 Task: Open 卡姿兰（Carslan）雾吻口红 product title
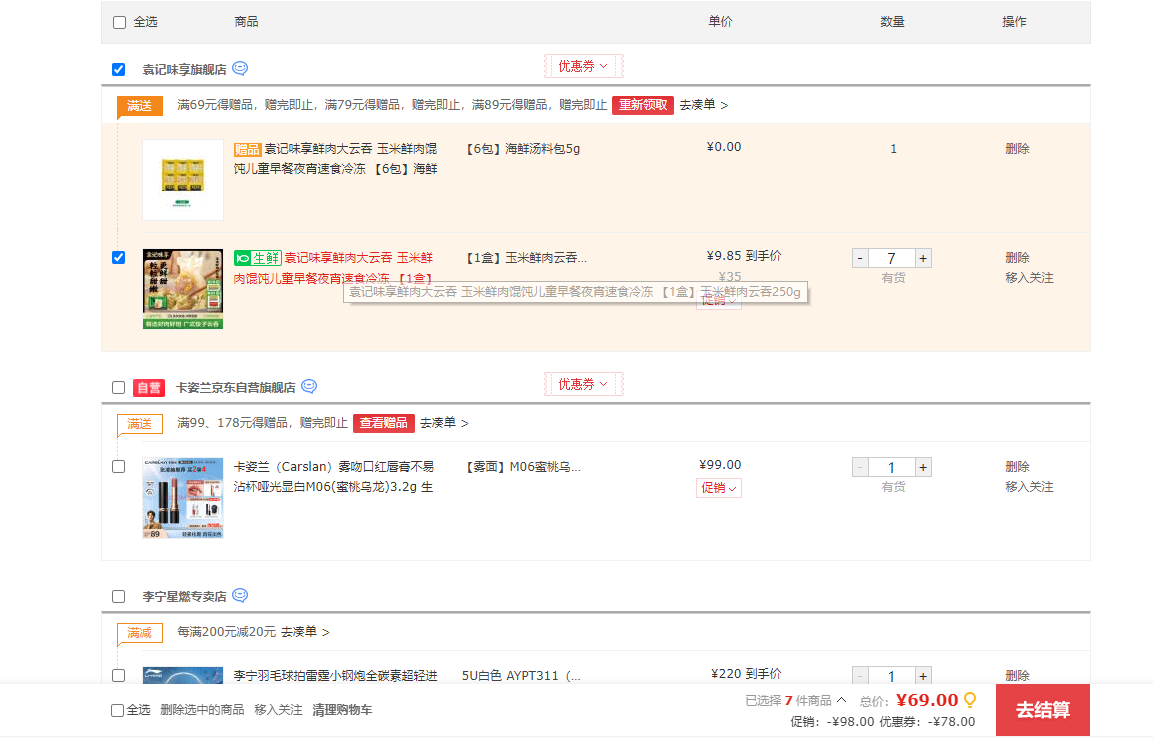pos(334,476)
